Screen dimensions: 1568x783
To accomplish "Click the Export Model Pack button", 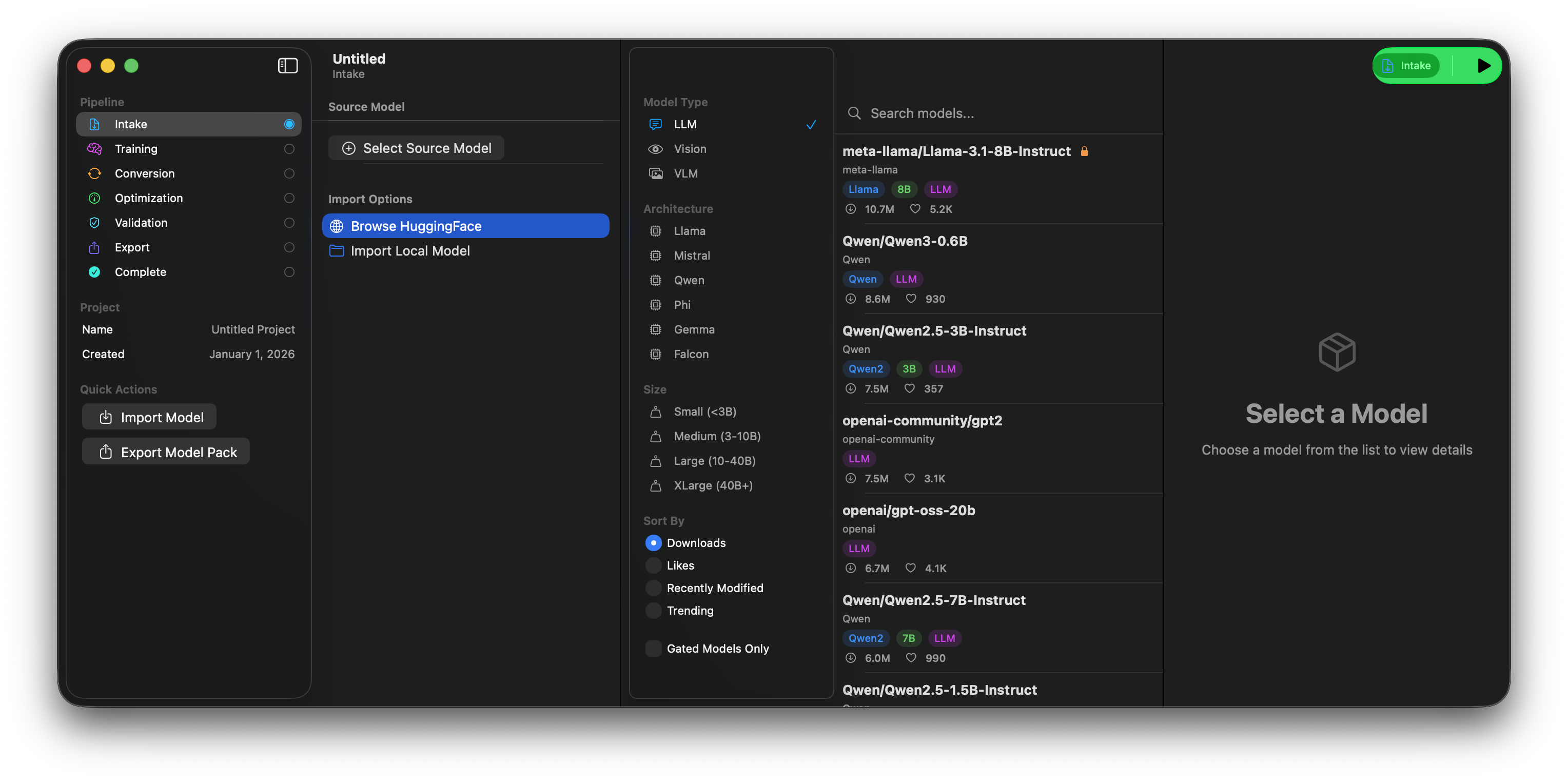I will pyautogui.click(x=166, y=451).
